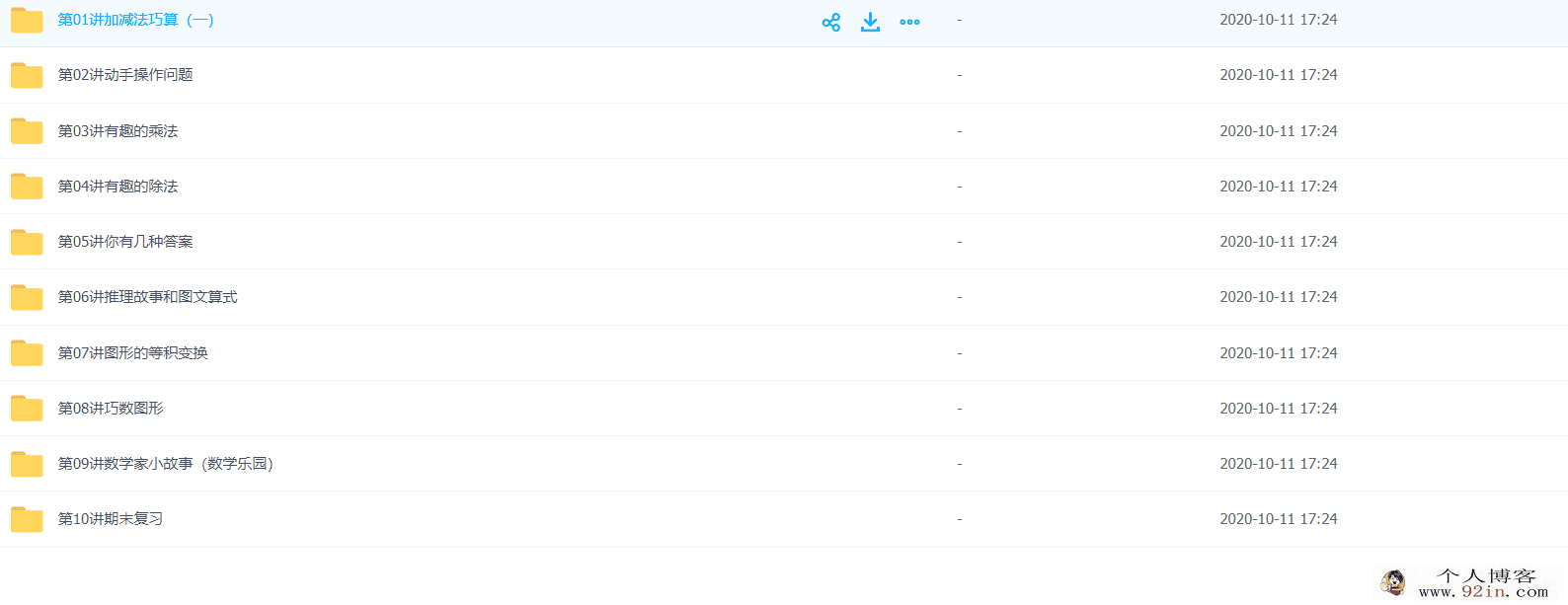This screenshot has width=1568, height=605.
Task: Click the date of 第08讲巧数图形 row
Action: point(1279,409)
